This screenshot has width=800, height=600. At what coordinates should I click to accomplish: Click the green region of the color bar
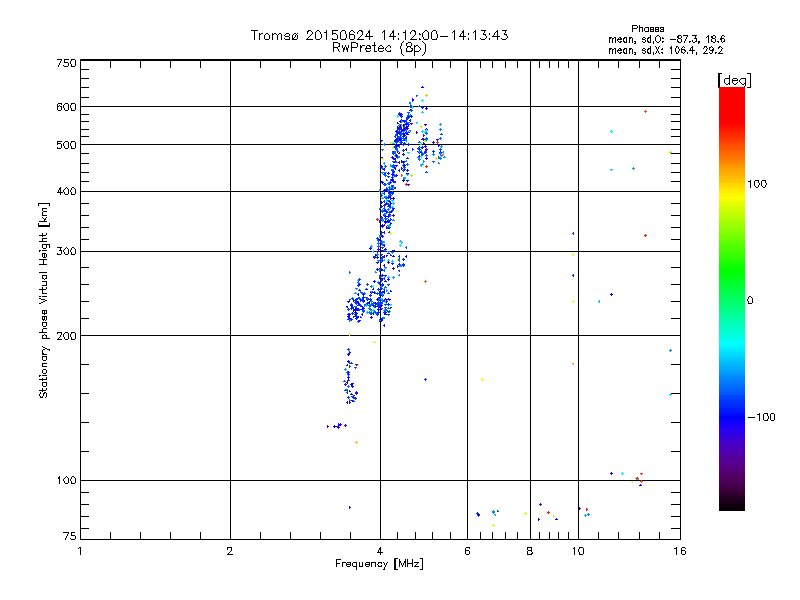click(x=732, y=265)
